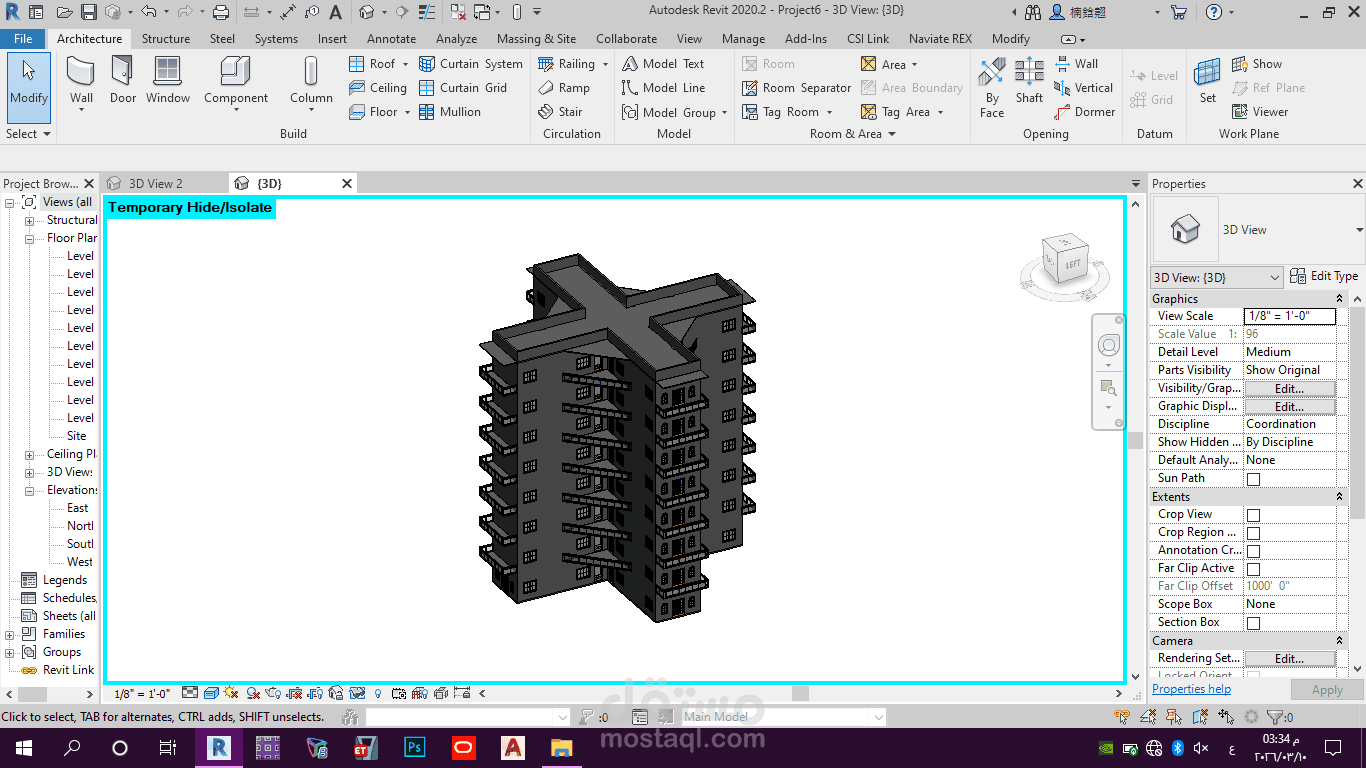Enable the Sun Path checkbox
1366x768 pixels.
tap(1253, 479)
